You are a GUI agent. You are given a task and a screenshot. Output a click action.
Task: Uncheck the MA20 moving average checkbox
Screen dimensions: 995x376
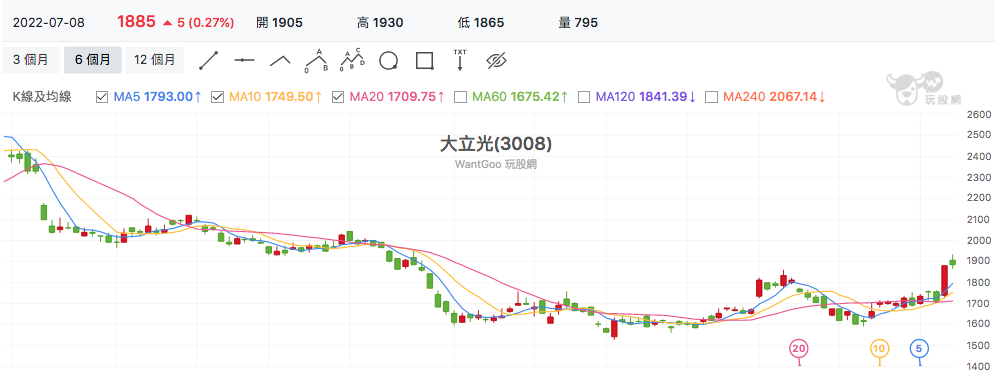338,97
